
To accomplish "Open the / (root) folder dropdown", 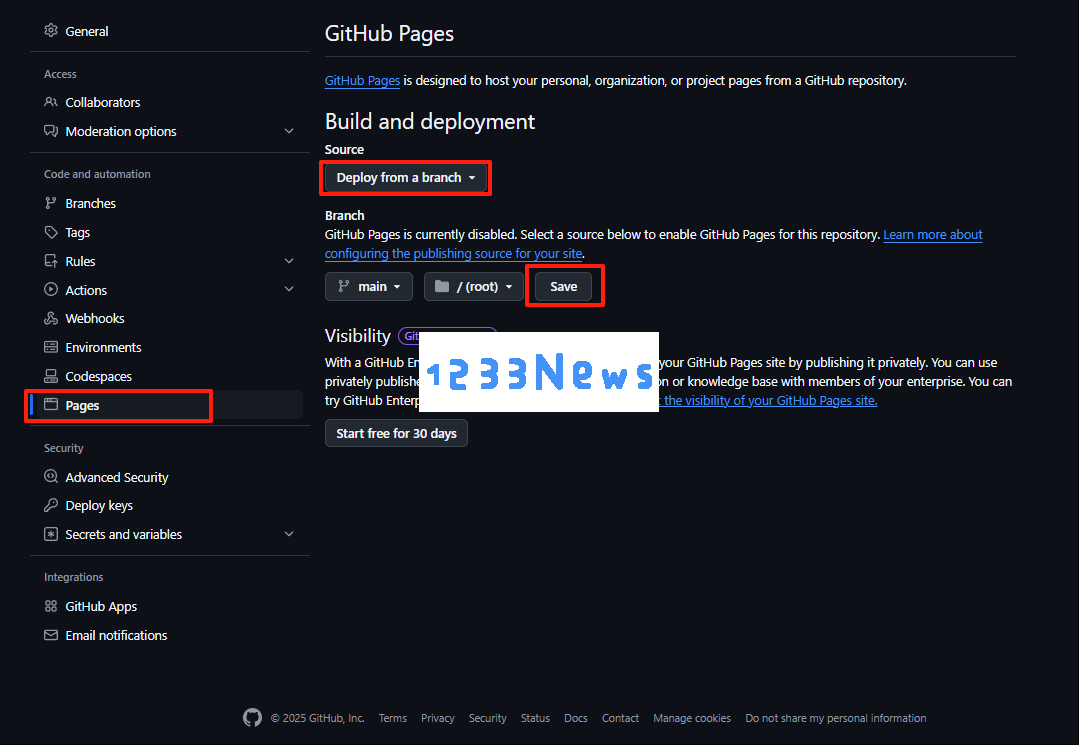I will pyautogui.click(x=474, y=286).
